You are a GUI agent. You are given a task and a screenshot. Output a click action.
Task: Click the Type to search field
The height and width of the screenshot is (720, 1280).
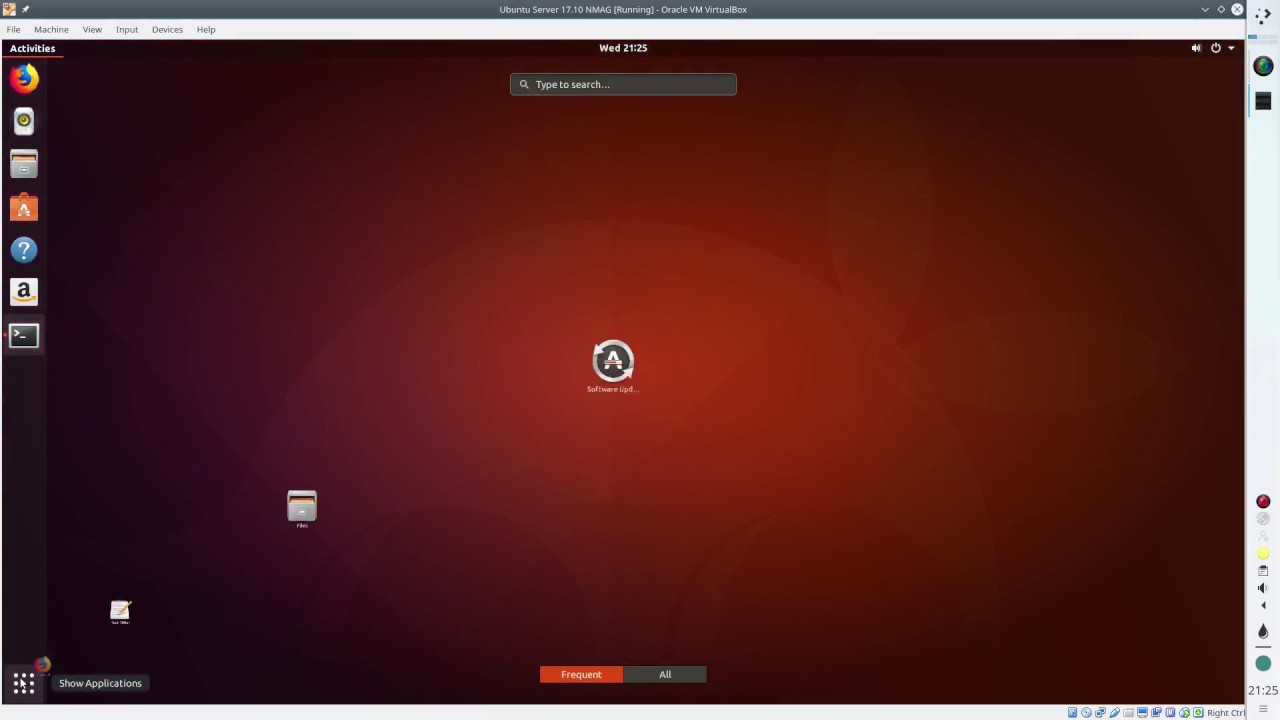623,84
